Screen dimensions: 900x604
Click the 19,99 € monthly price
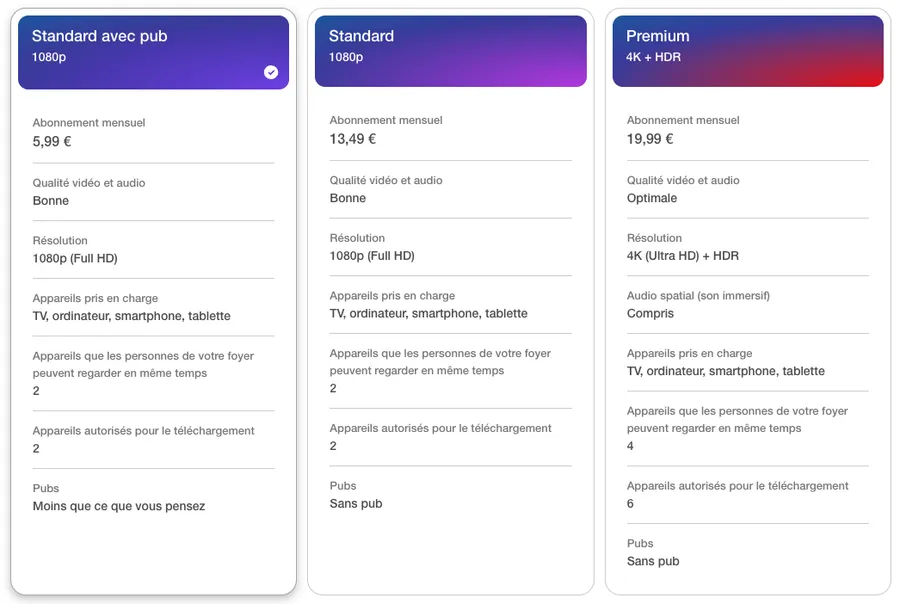click(650, 139)
